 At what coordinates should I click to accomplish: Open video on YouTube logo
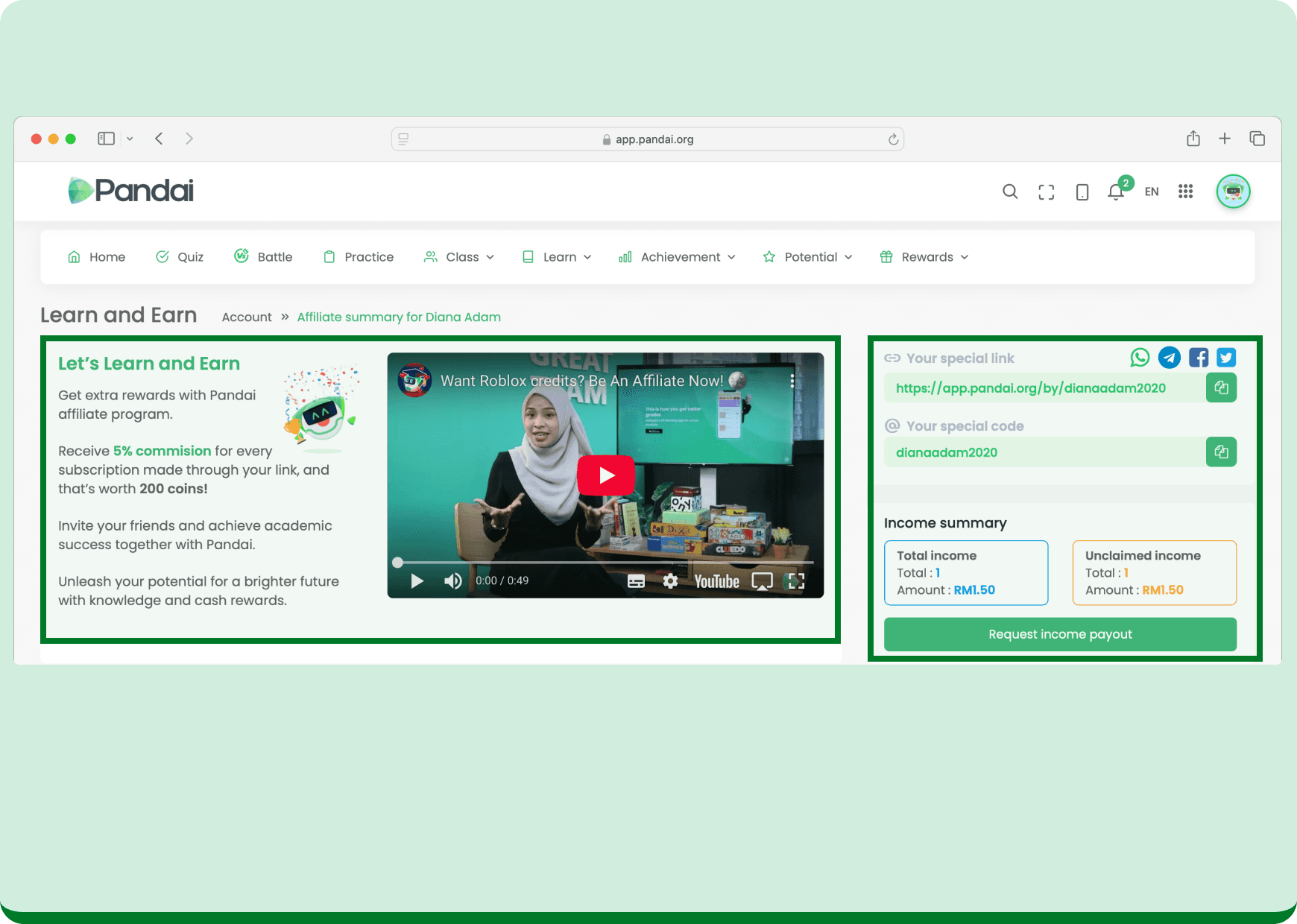click(717, 581)
